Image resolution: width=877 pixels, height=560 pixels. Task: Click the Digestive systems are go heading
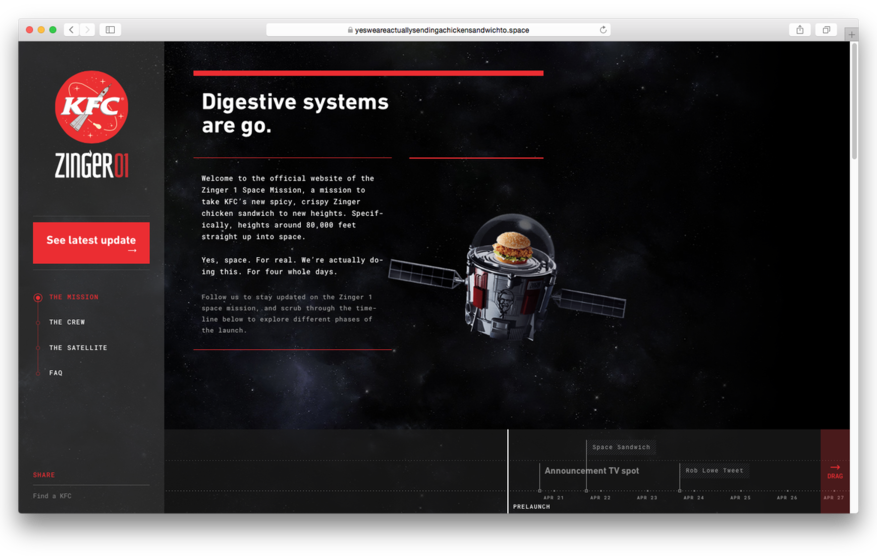(x=295, y=114)
